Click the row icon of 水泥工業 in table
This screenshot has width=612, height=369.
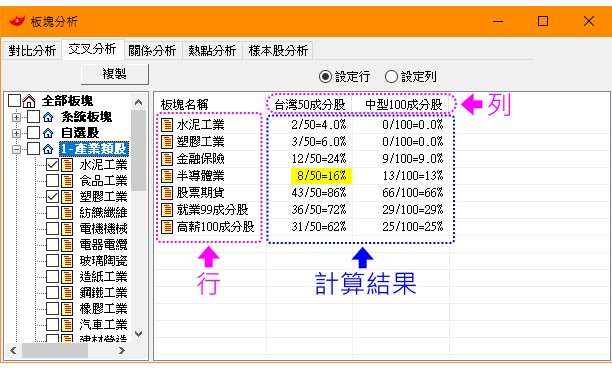167,125
